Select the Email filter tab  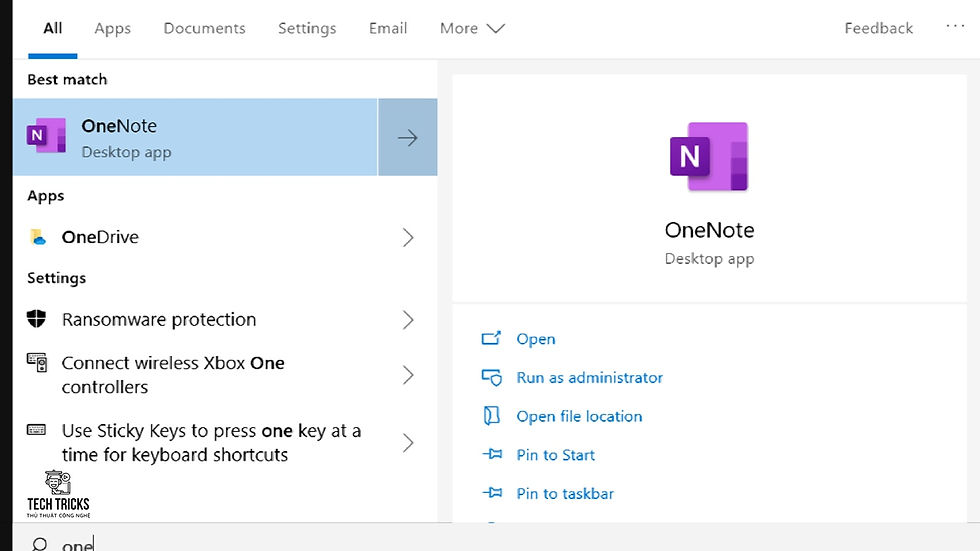click(388, 28)
